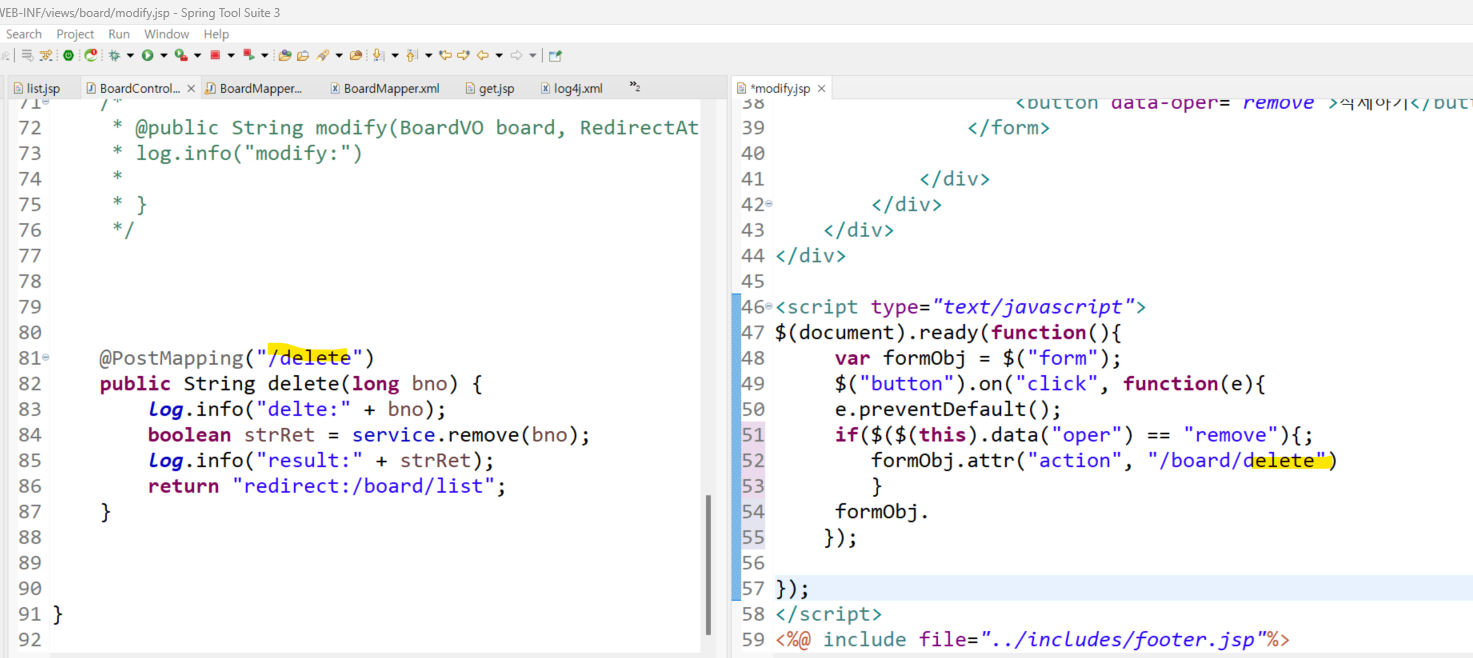Click on 'var formObj = $("form");' line
Viewport: 1473px width, 658px height.
[x=978, y=358]
